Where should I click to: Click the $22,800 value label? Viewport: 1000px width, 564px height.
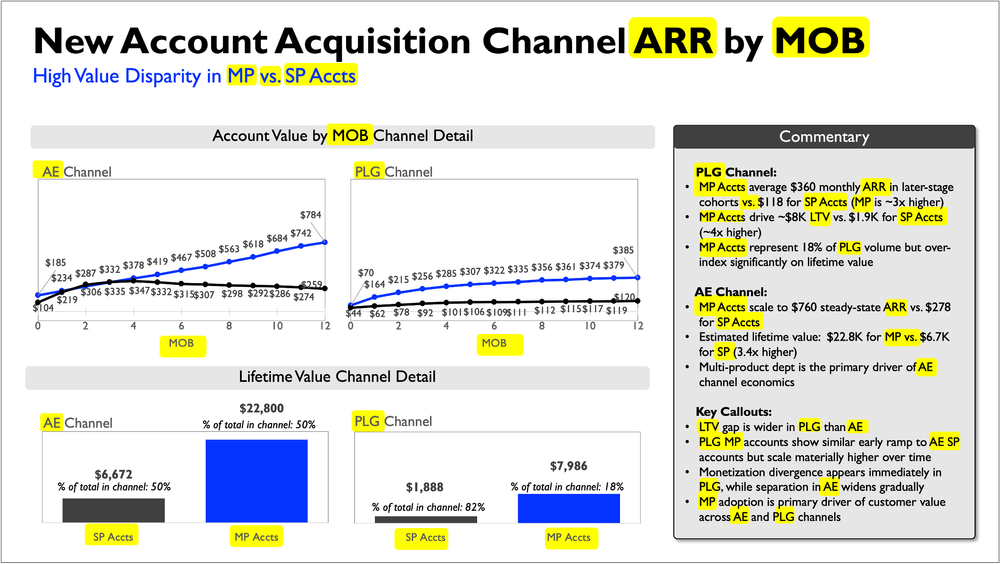tap(261, 408)
